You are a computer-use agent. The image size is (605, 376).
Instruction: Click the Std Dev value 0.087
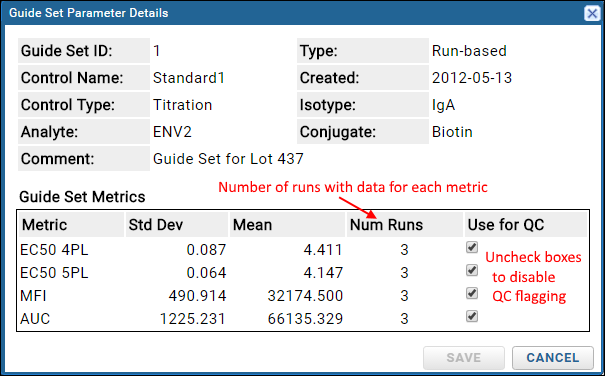click(206, 250)
